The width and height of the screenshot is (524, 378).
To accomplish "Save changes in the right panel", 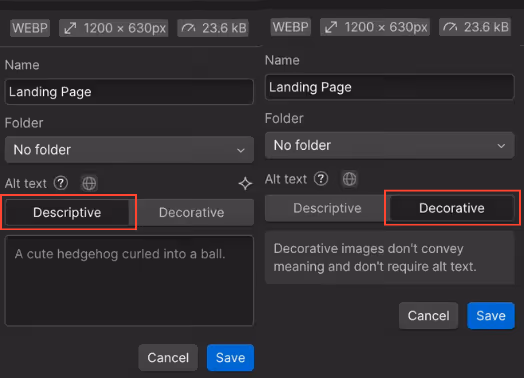I will (491, 316).
